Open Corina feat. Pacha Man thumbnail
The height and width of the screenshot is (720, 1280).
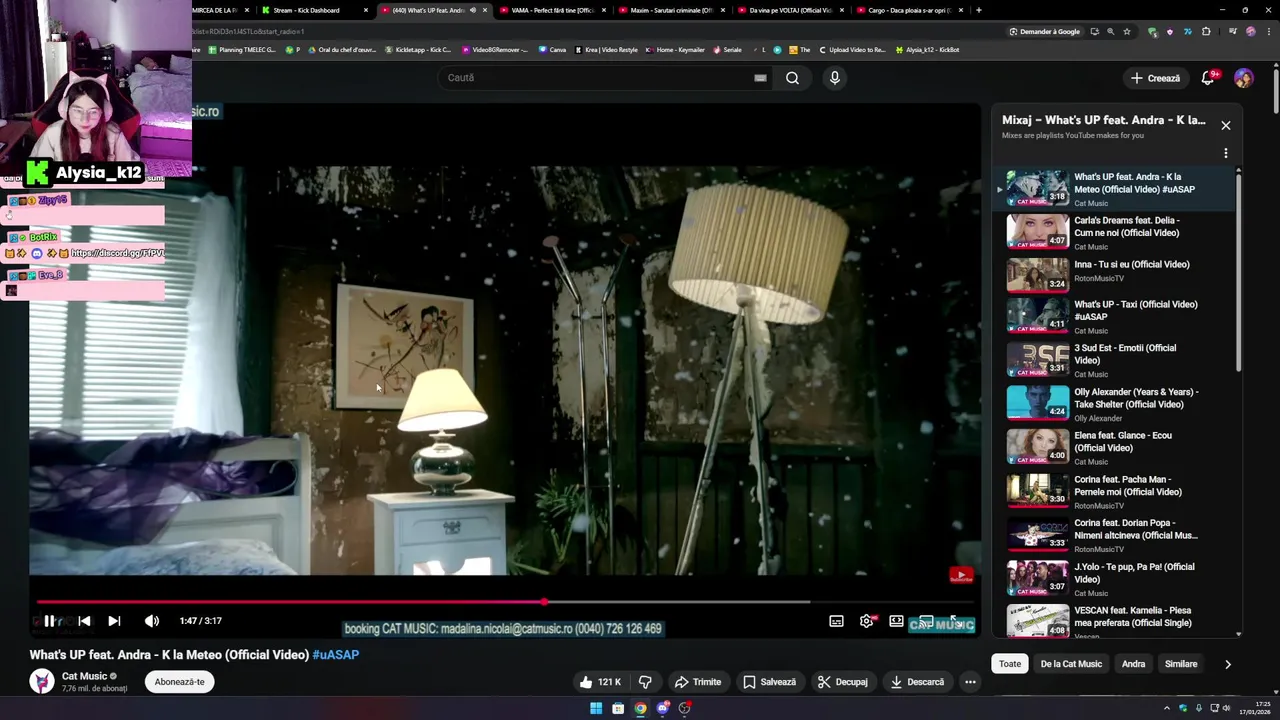1037,490
